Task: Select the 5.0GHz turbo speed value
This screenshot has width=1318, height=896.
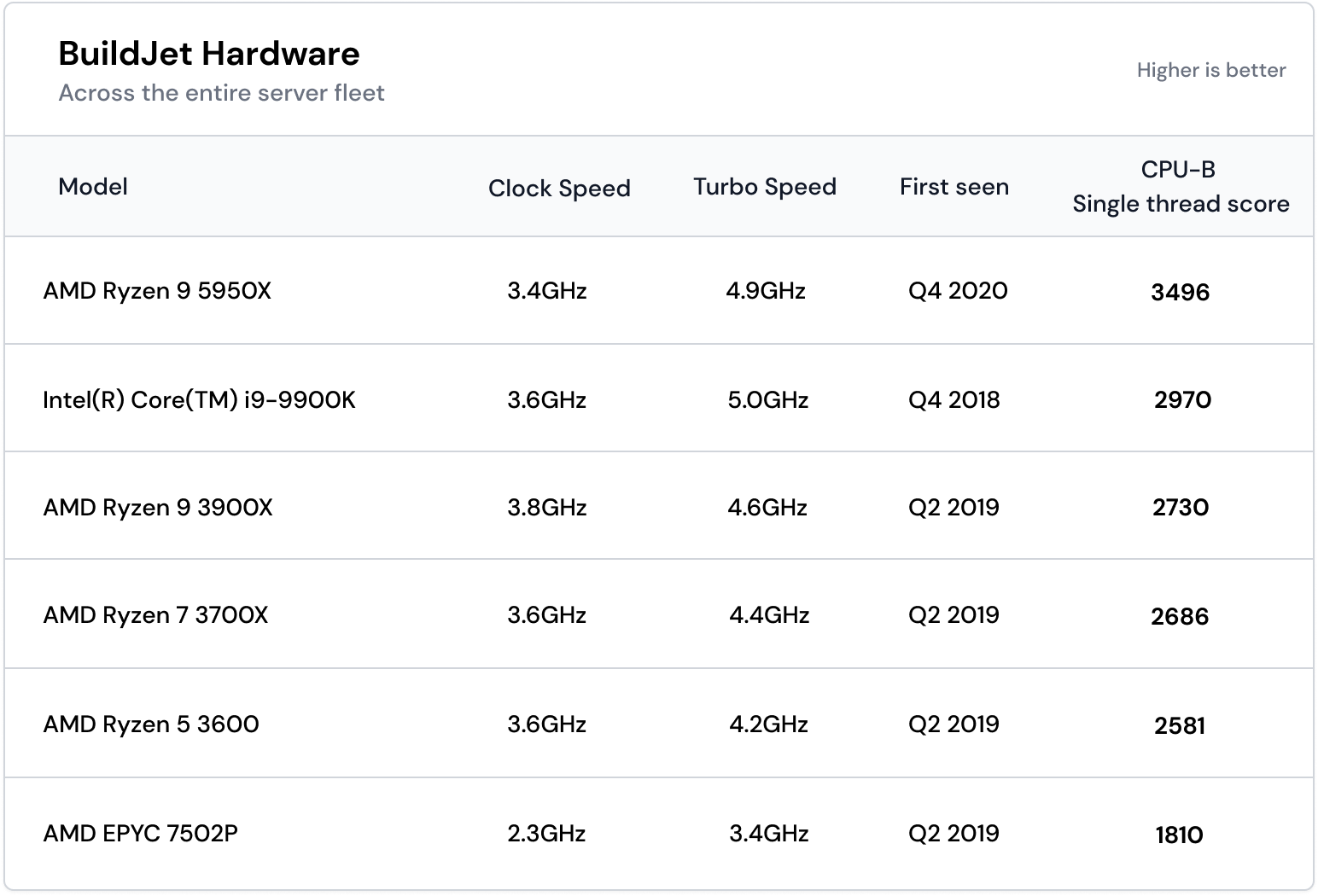Action: (x=768, y=400)
